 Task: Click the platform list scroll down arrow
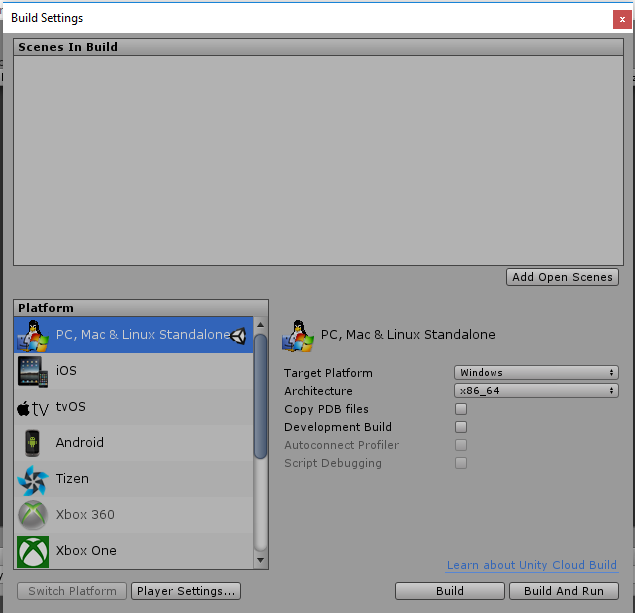(260, 560)
